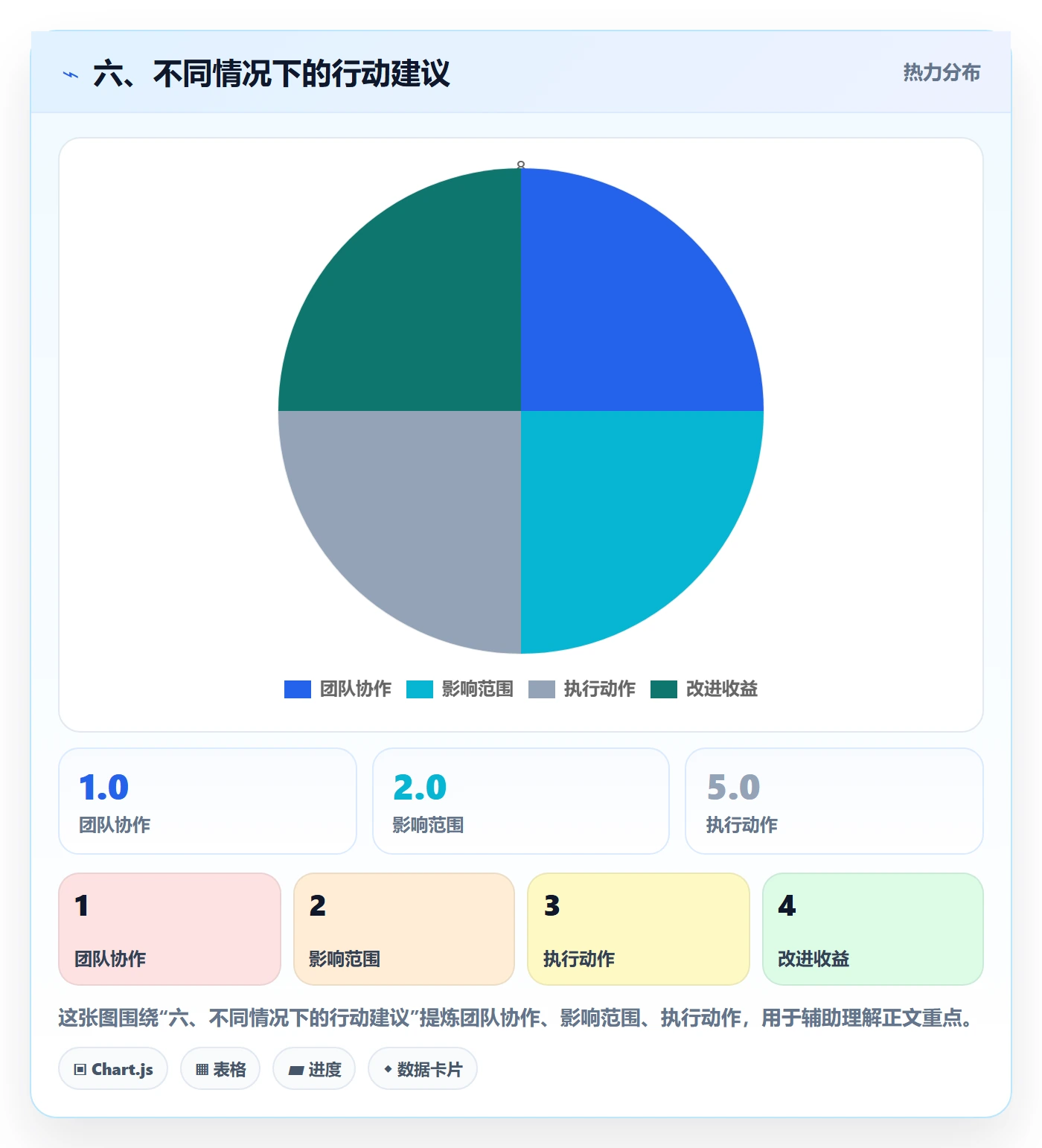Toggle the 影响范围 legend color swatch
The width and height of the screenshot is (1042, 1148).
(x=419, y=689)
